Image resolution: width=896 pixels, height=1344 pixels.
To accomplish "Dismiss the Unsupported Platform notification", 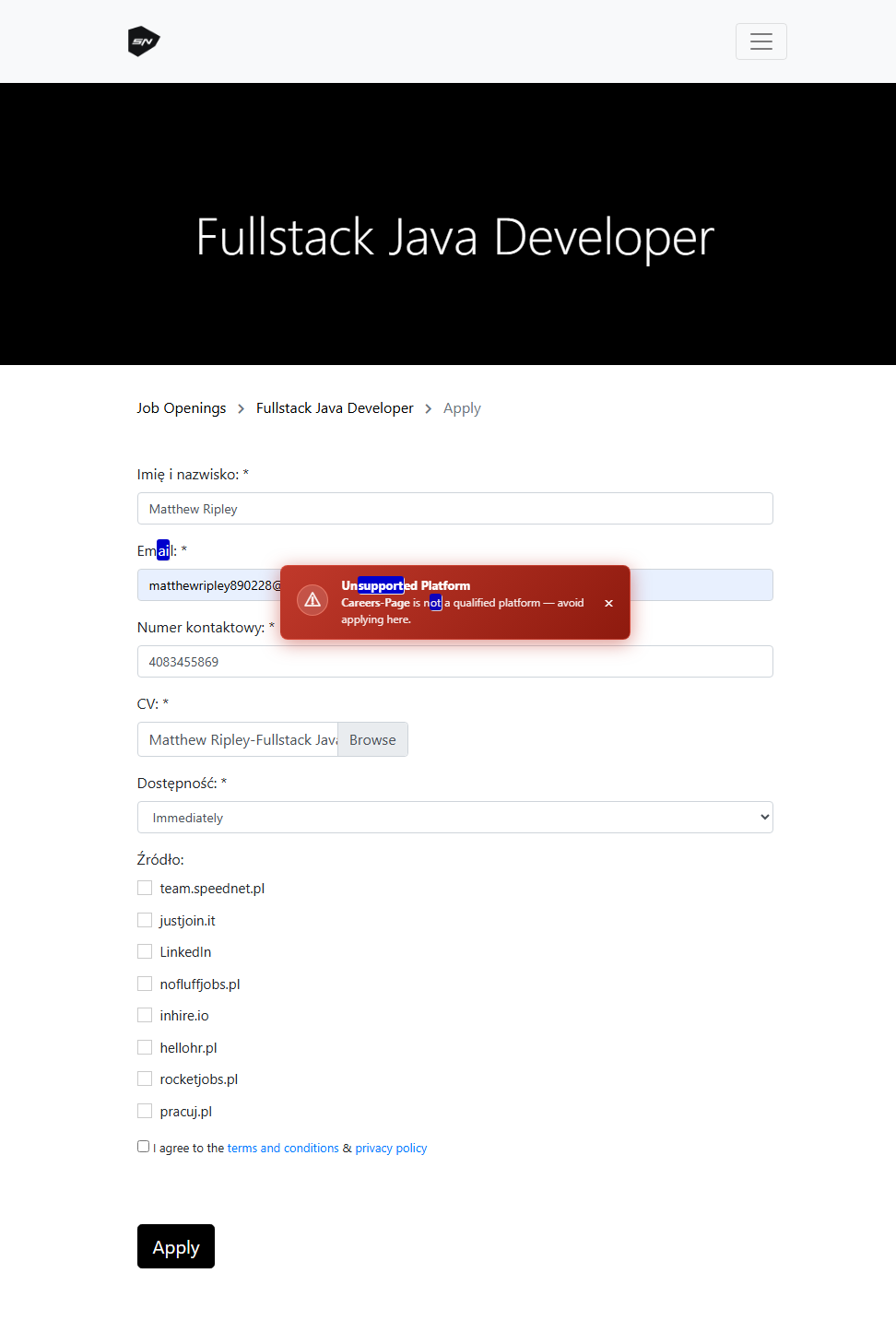I will pyautogui.click(x=608, y=603).
